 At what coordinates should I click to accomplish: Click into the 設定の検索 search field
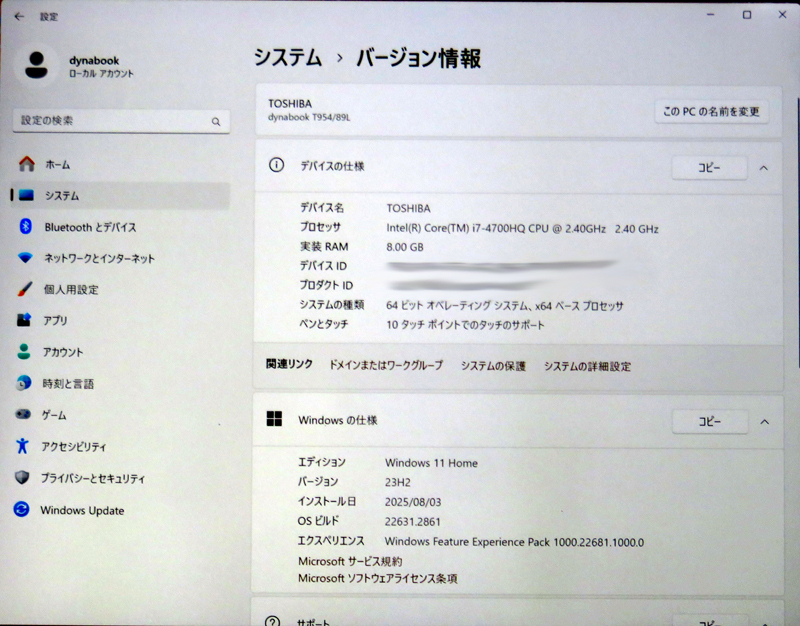pyautogui.click(x=121, y=121)
